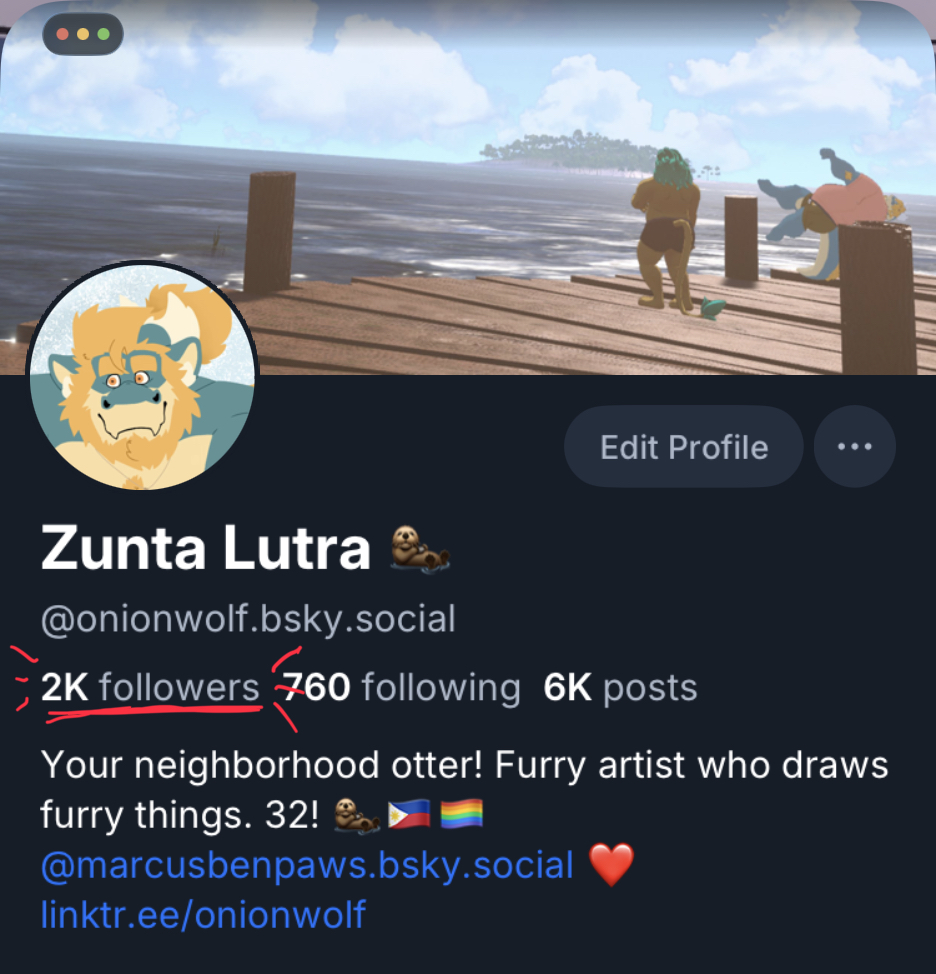Click the otter emoji after 32!

pyautogui.click(x=357, y=815)
